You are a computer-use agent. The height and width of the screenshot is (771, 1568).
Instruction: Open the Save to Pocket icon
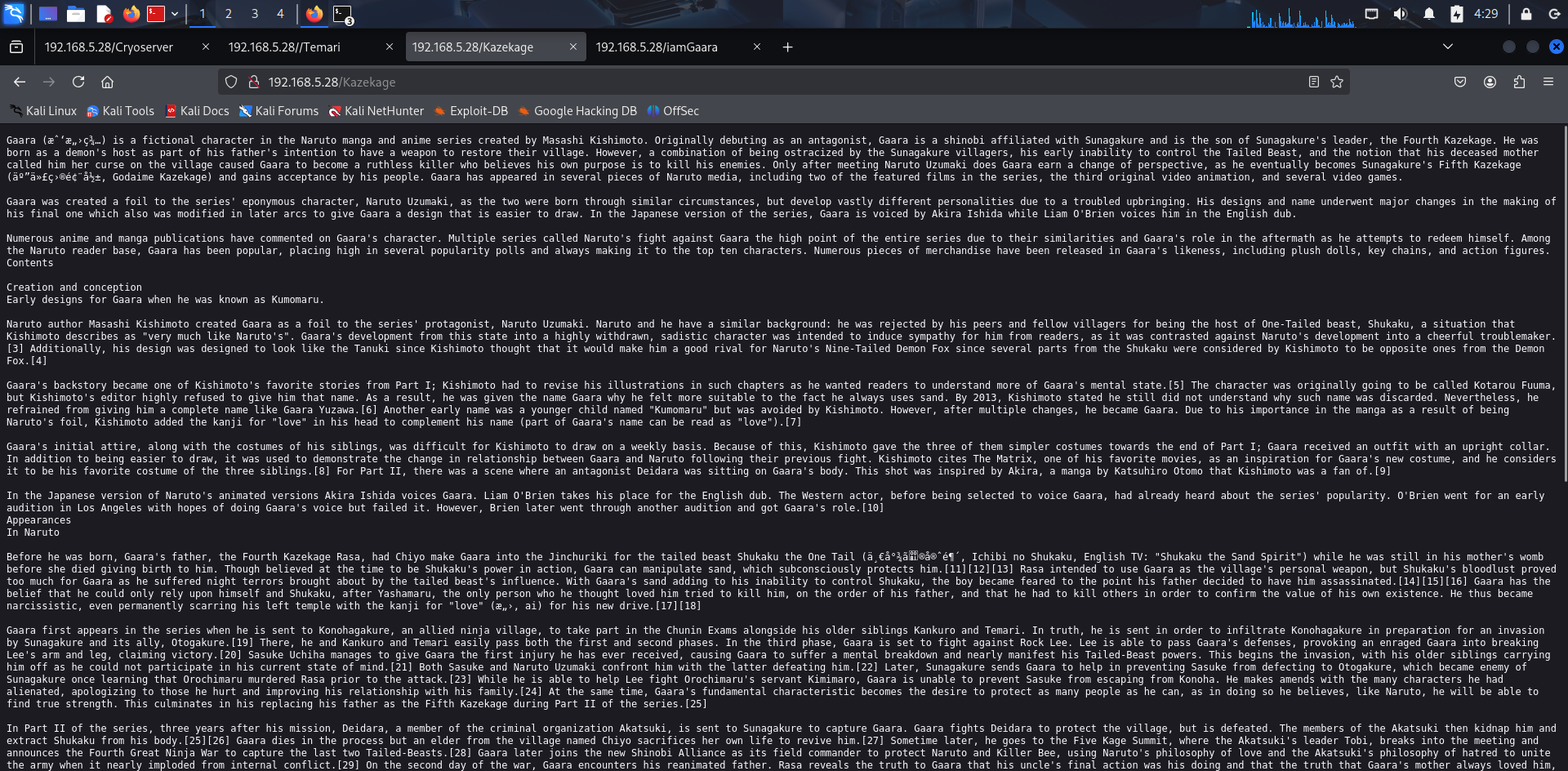pos(1461,82)
